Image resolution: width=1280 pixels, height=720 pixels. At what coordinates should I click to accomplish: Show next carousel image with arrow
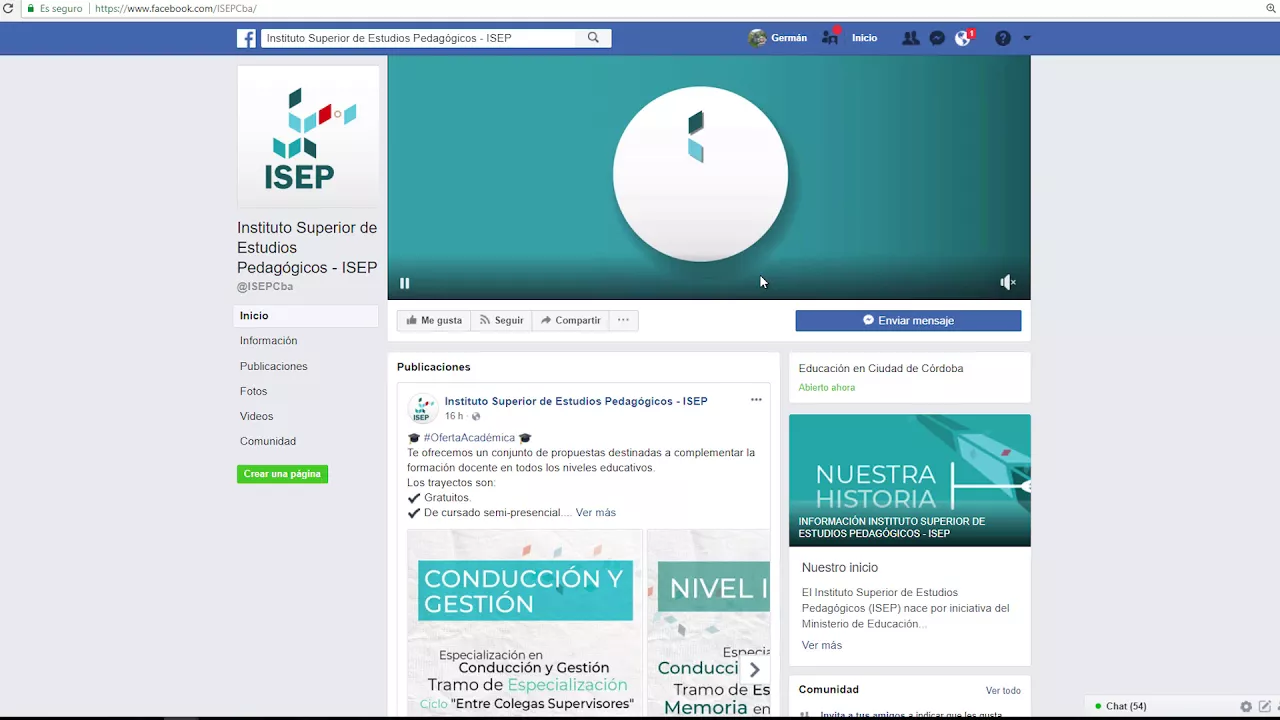click(x=754, y=670)
